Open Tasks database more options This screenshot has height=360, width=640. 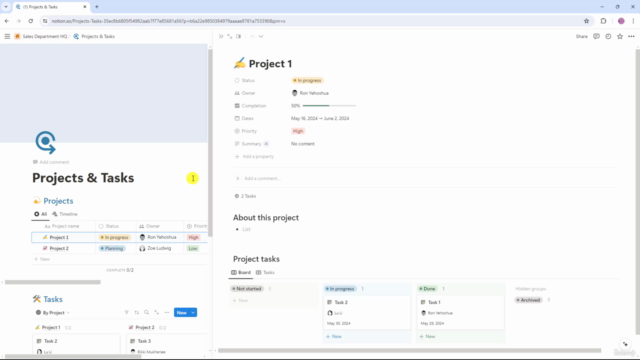click(167, 313)
